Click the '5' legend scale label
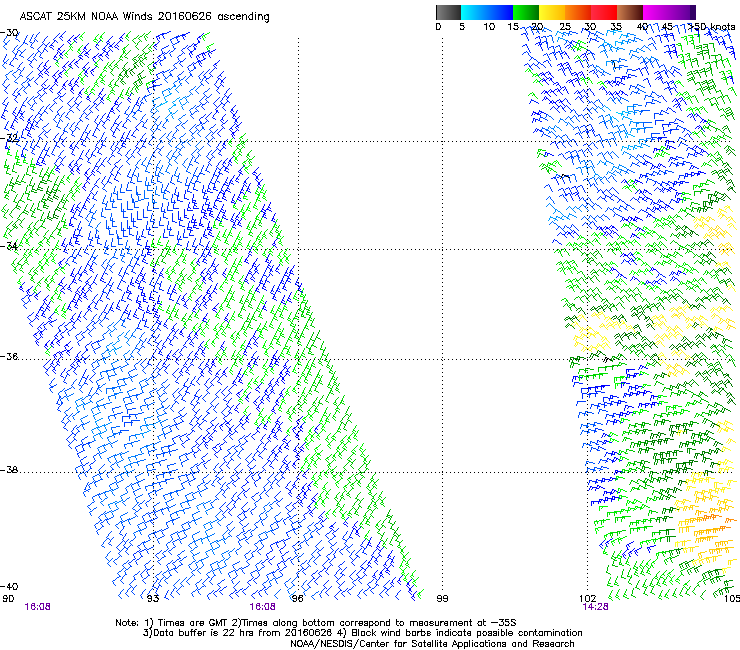This screenshot has width=740, height=650. tap(462, 27)
